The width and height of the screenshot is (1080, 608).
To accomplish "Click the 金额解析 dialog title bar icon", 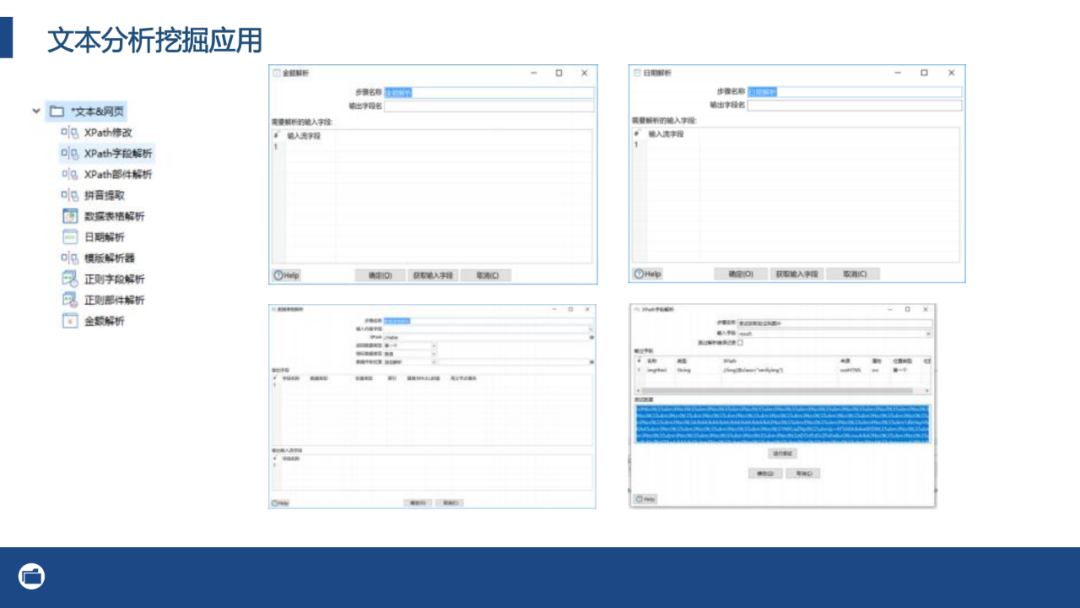I will click(x=277, y=73).
